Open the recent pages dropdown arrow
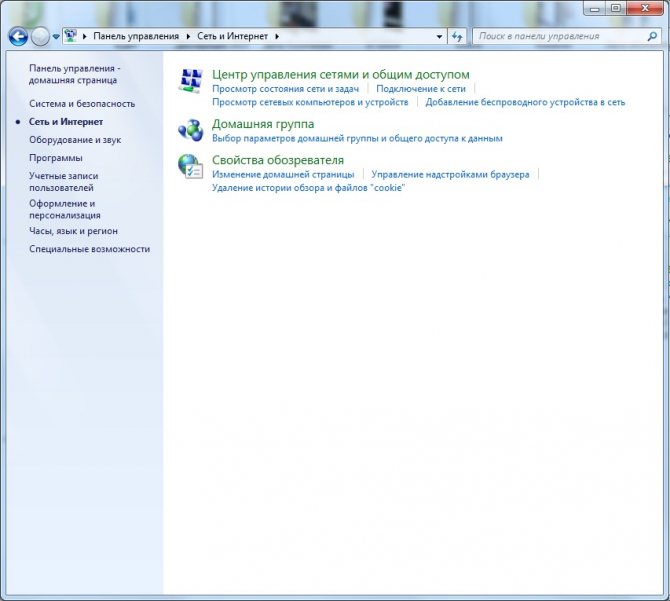The image size is (670, 601). tap(56, 37)
